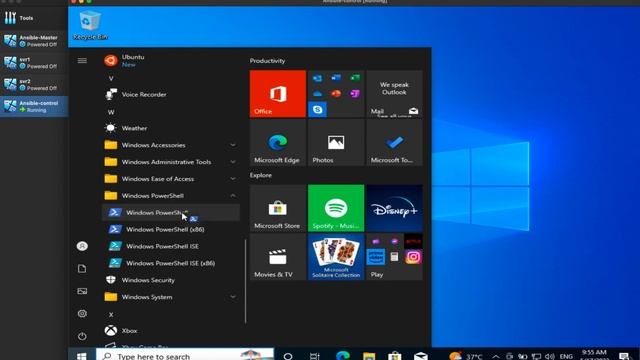Screen dimensions: 640x360
Task: Launch Microsoft Edge tile
Action: click(278, 142)
